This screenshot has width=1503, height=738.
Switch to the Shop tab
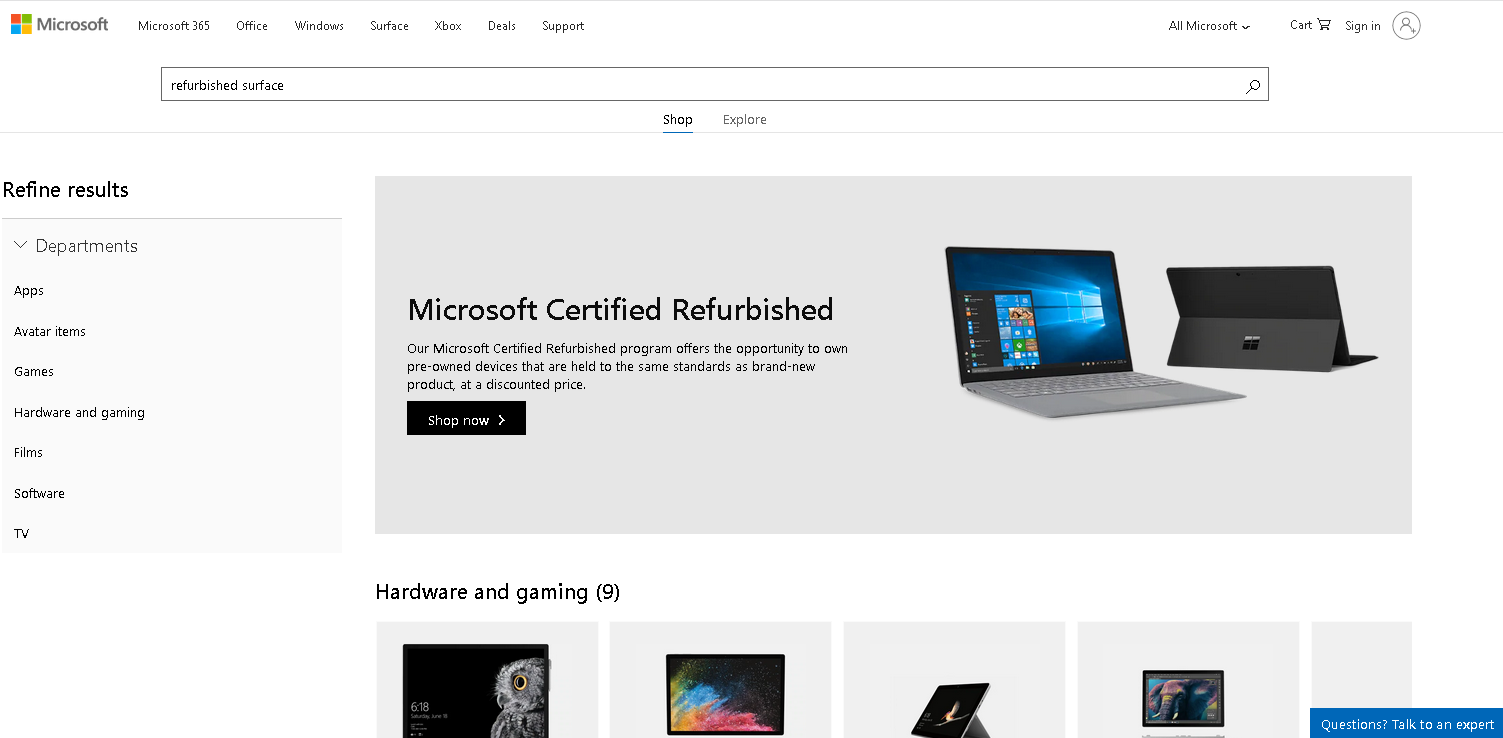click(x=678, y=120)
